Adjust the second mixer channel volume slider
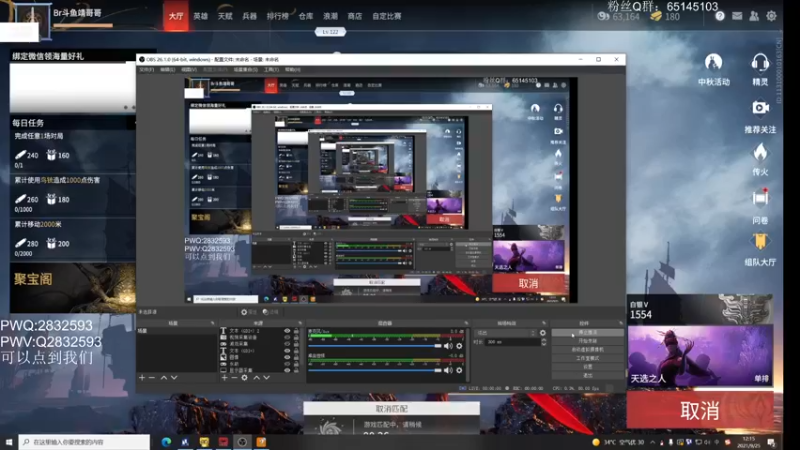Screen dimensions: 800x450 [x=375, y=370]
